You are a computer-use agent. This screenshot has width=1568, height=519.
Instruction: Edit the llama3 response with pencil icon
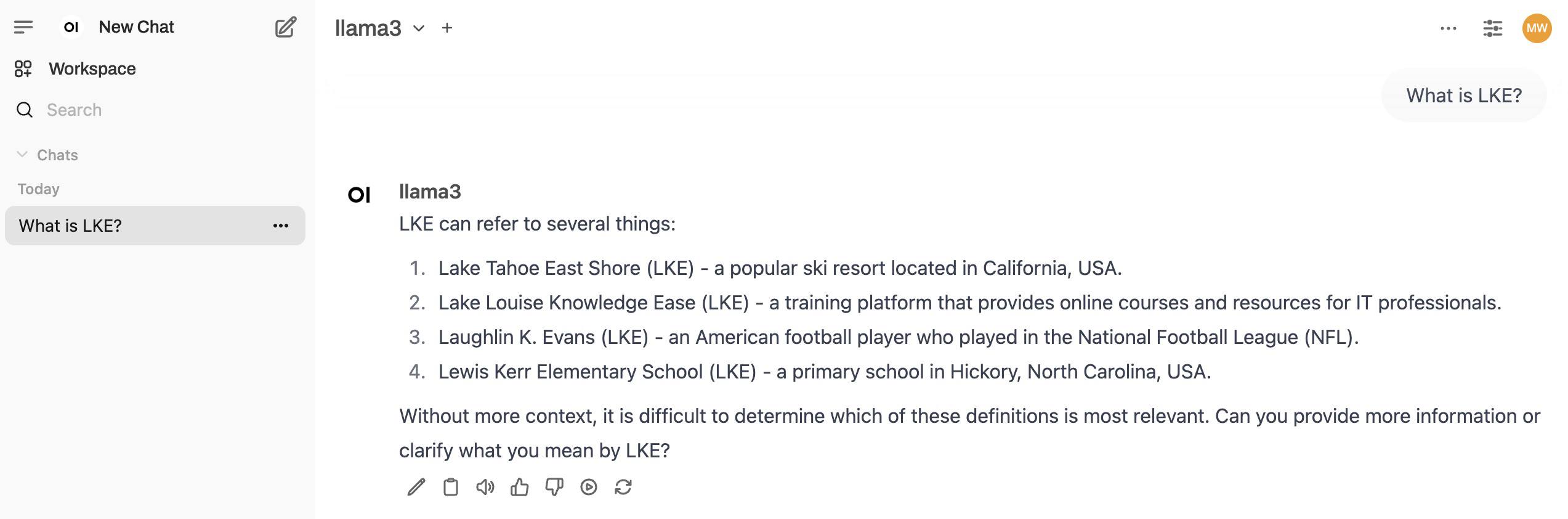coord(416,488)
